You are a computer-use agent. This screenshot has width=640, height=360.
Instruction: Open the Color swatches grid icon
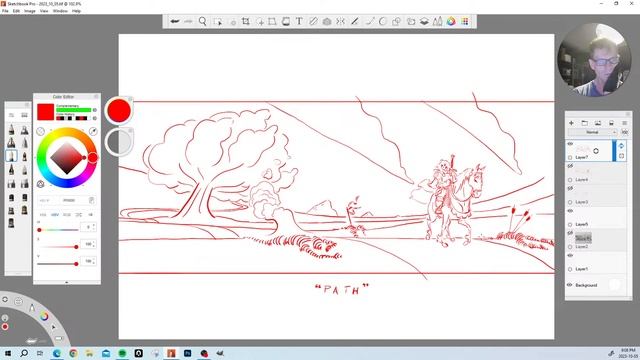click(x=465, y=22)
